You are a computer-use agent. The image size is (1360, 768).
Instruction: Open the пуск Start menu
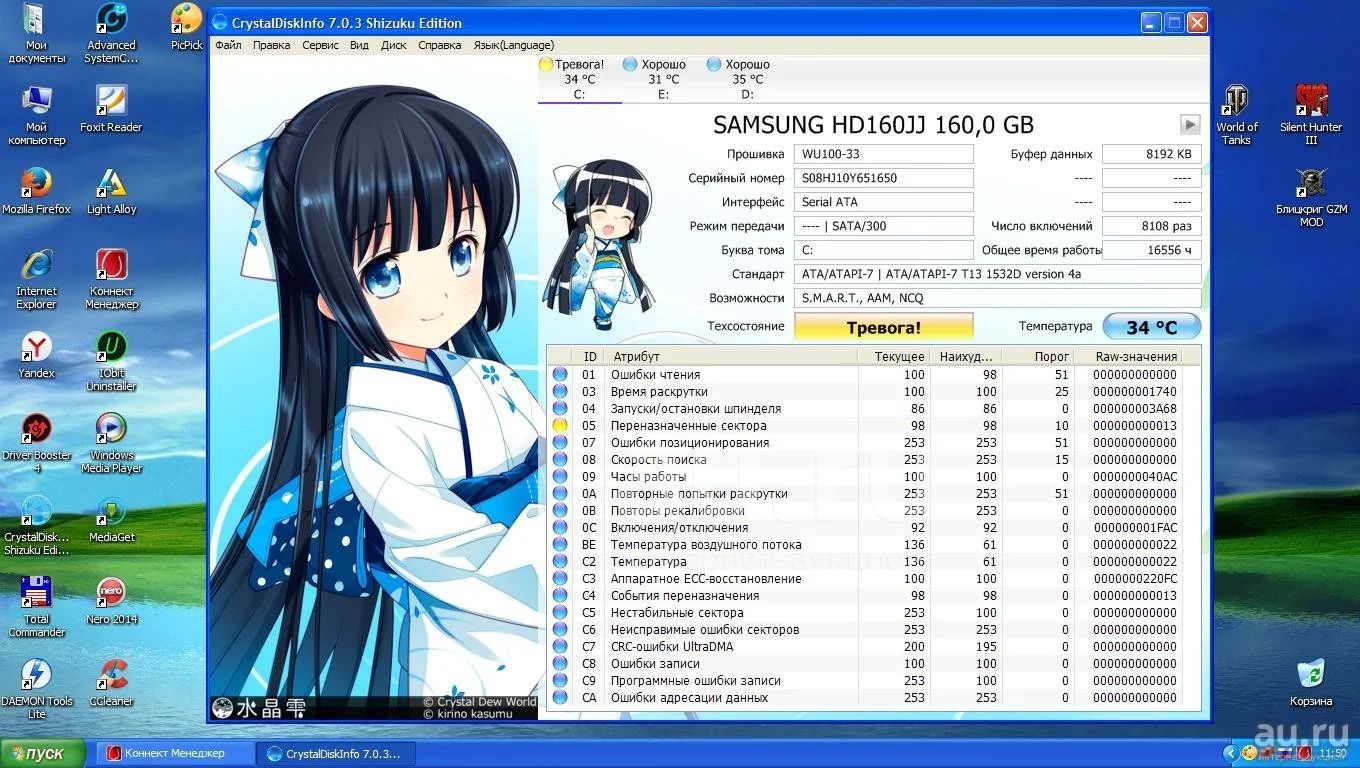pos(43,753)
